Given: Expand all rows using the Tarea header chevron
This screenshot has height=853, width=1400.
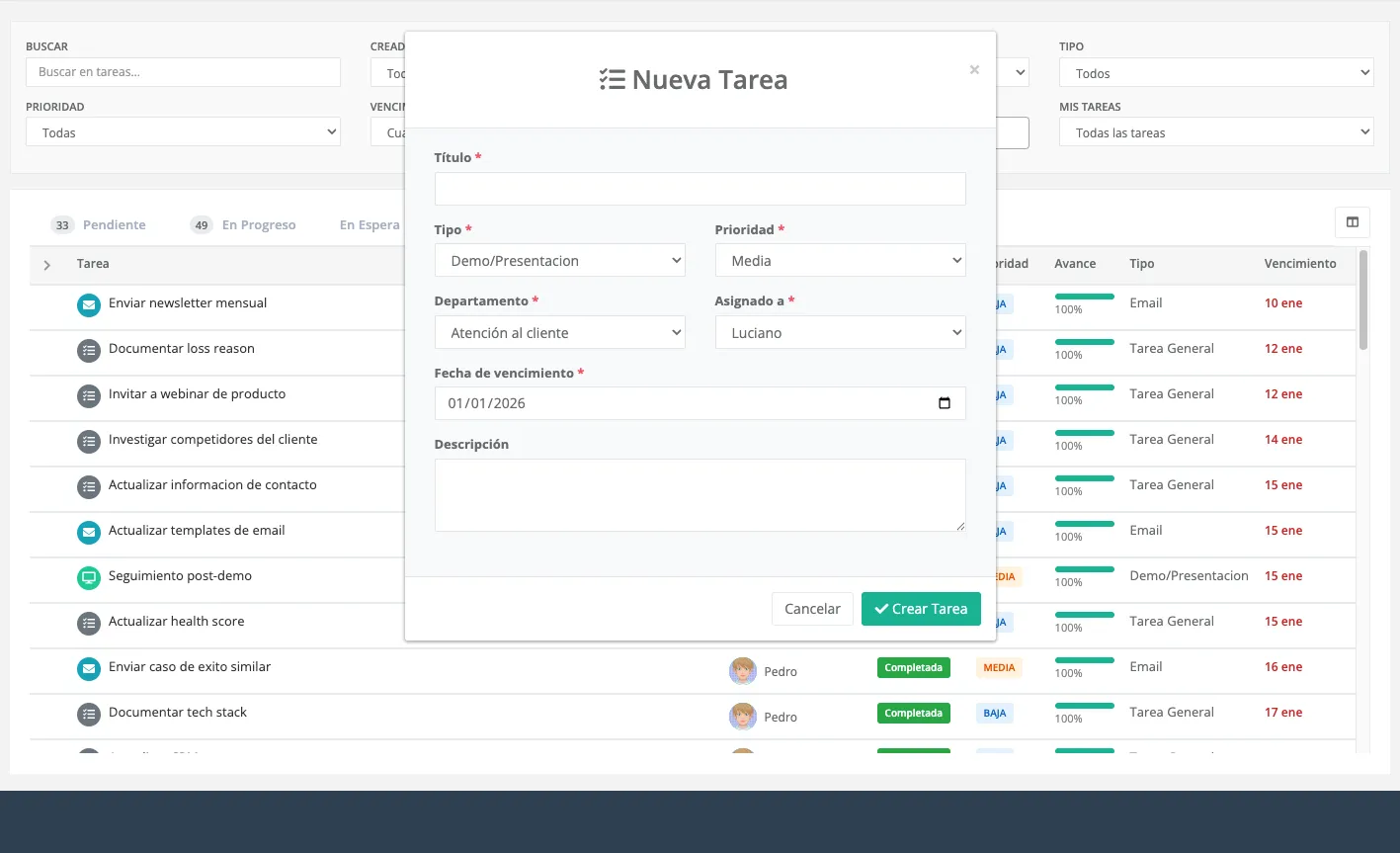Looking at the screenshot, I should pos(46,265).
